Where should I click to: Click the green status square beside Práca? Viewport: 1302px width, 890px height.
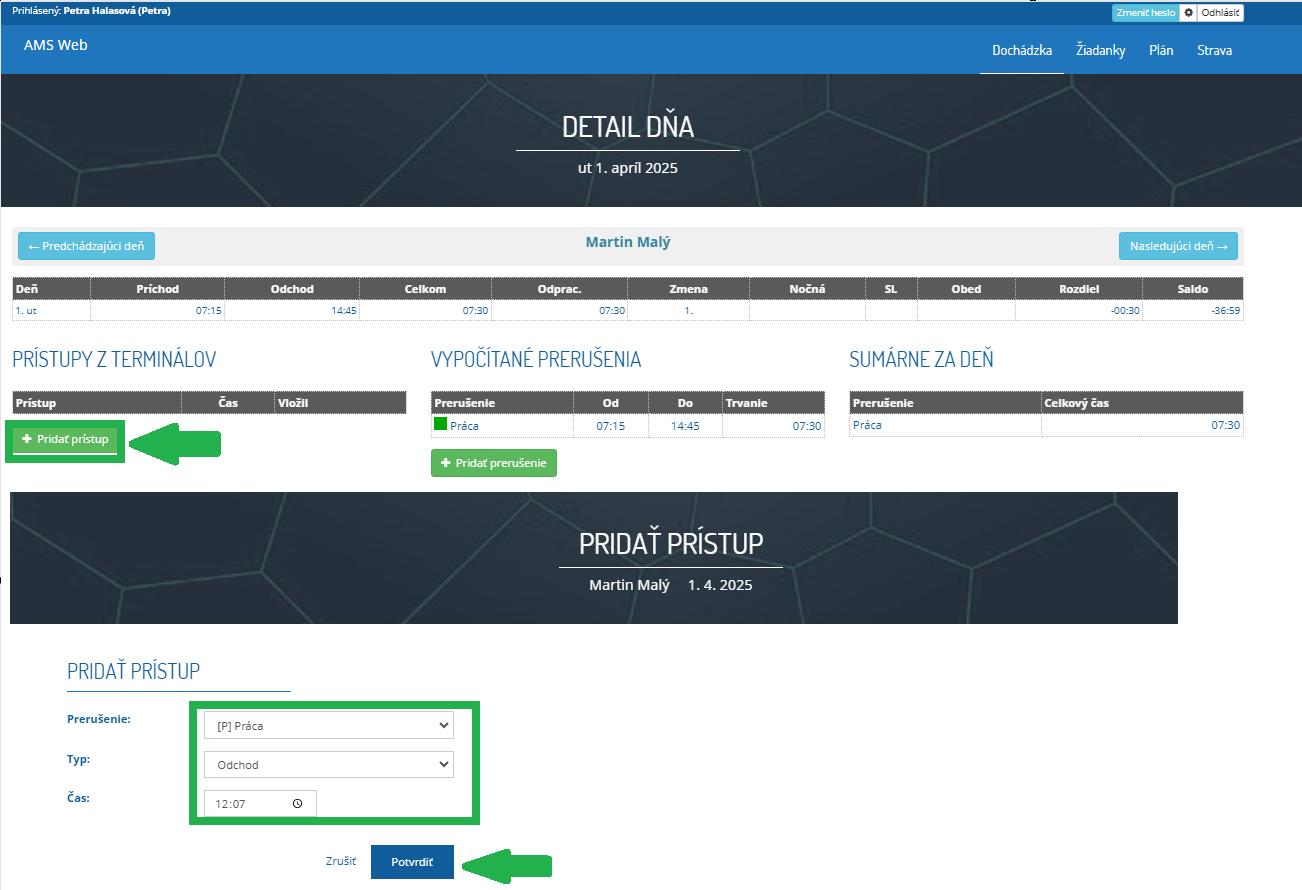tap(441, 425)
